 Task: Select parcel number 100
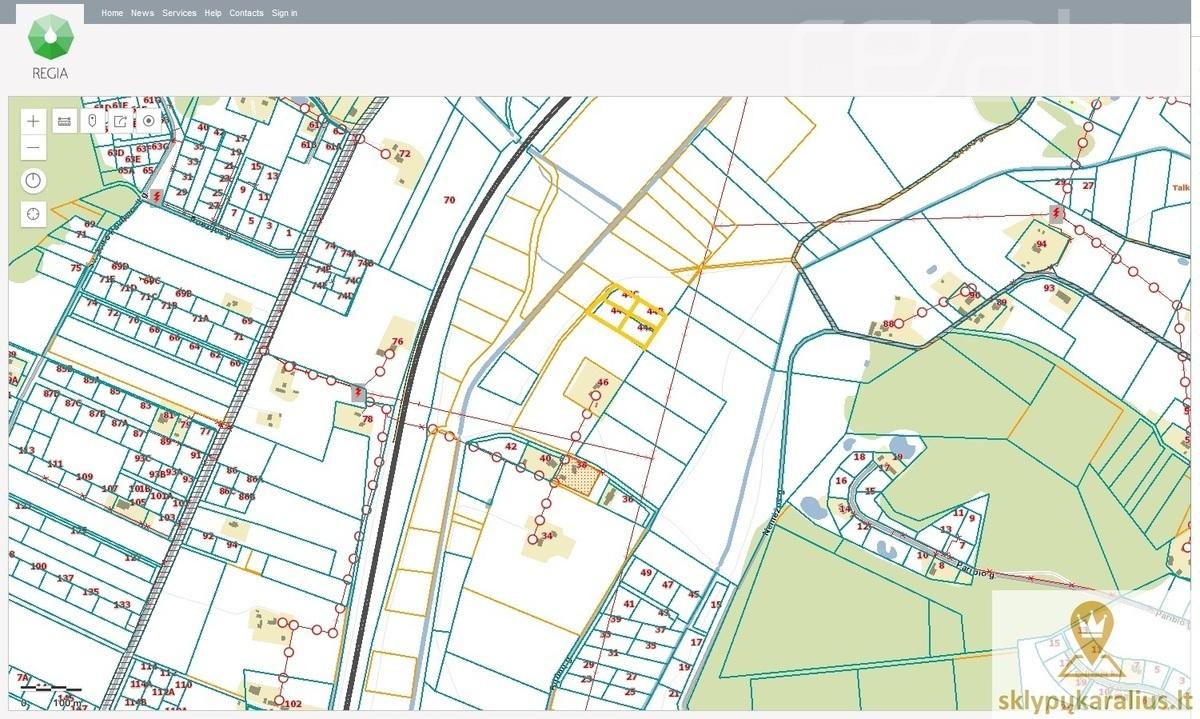coord(39,566)
